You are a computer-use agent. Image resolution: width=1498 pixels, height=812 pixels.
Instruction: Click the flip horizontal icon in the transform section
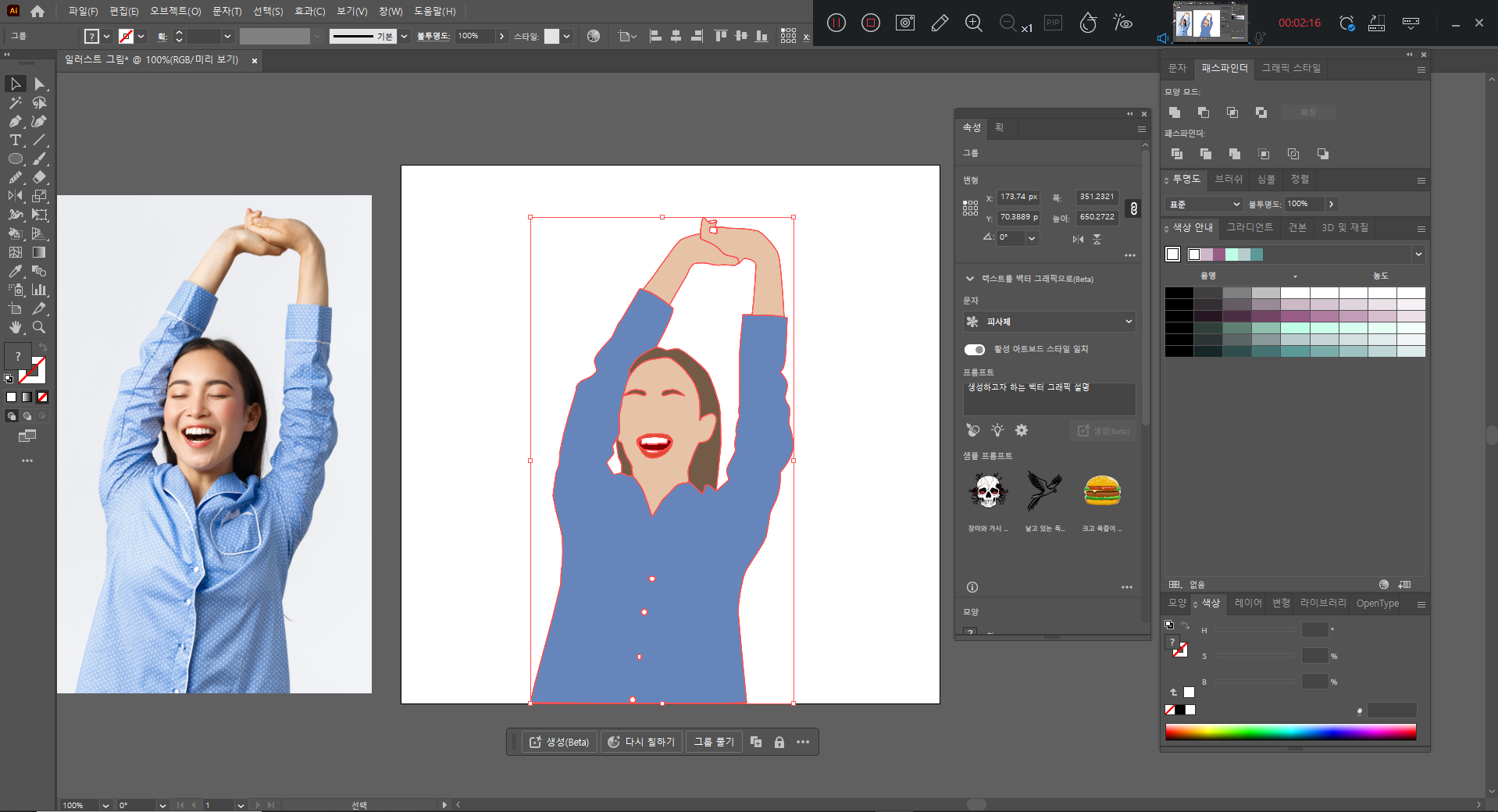[x=1078, y=239]
